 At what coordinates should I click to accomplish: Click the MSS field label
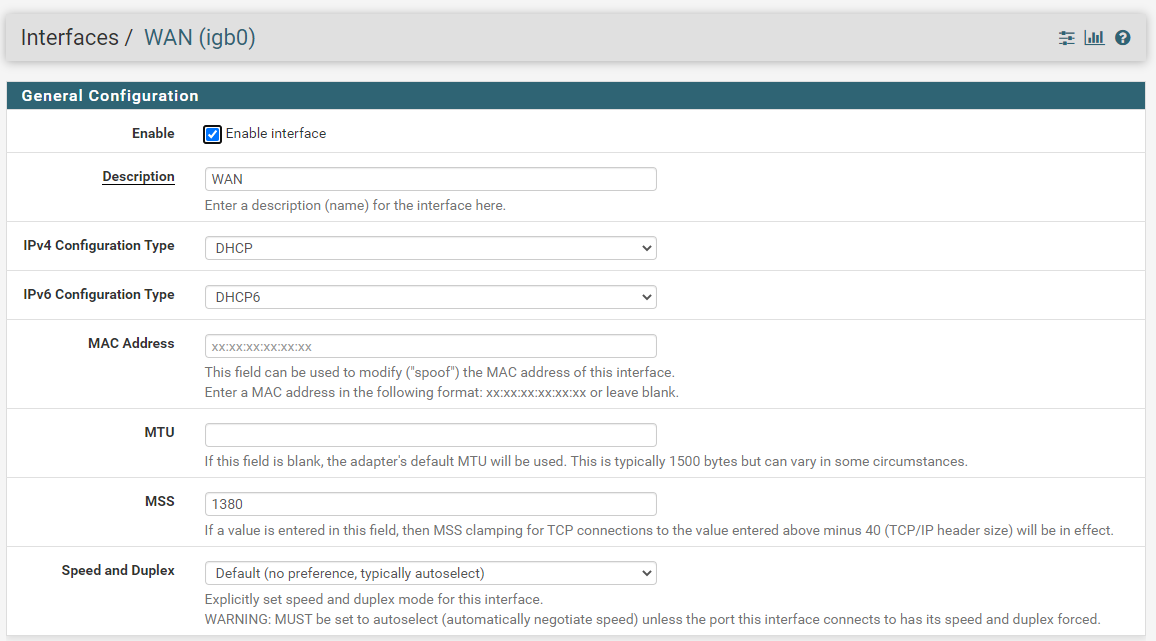click(159, 501)
